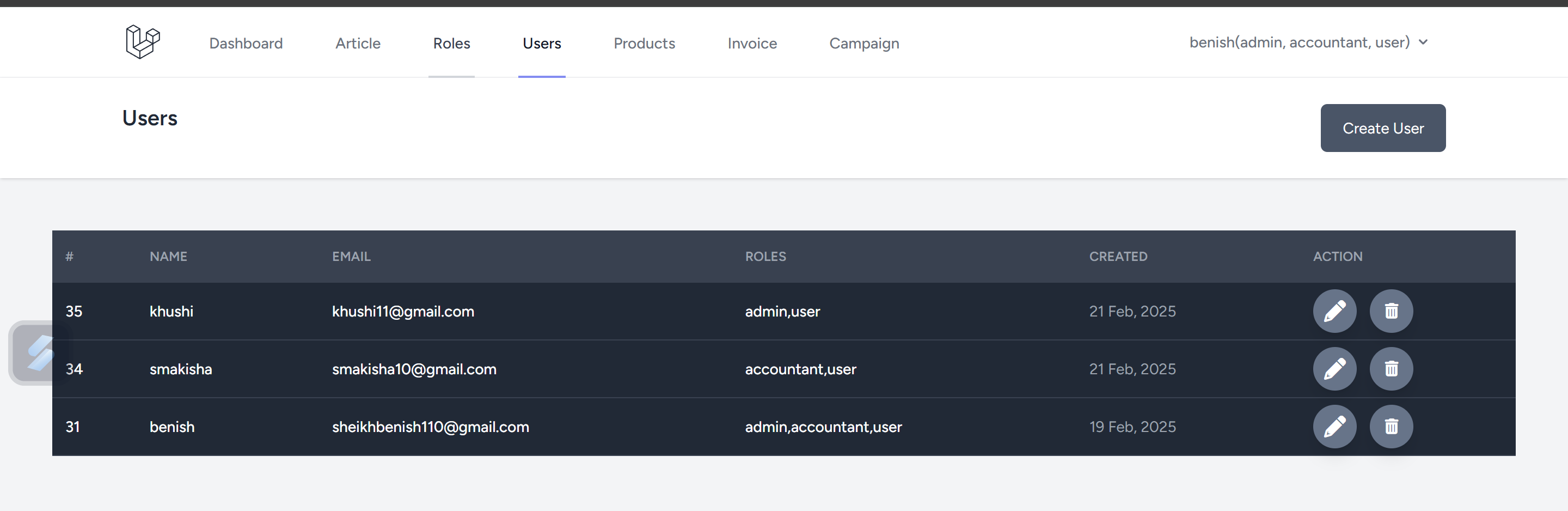Edit user benish with pencil icon
1568x511 pixels.
(x=1334, y=427)
